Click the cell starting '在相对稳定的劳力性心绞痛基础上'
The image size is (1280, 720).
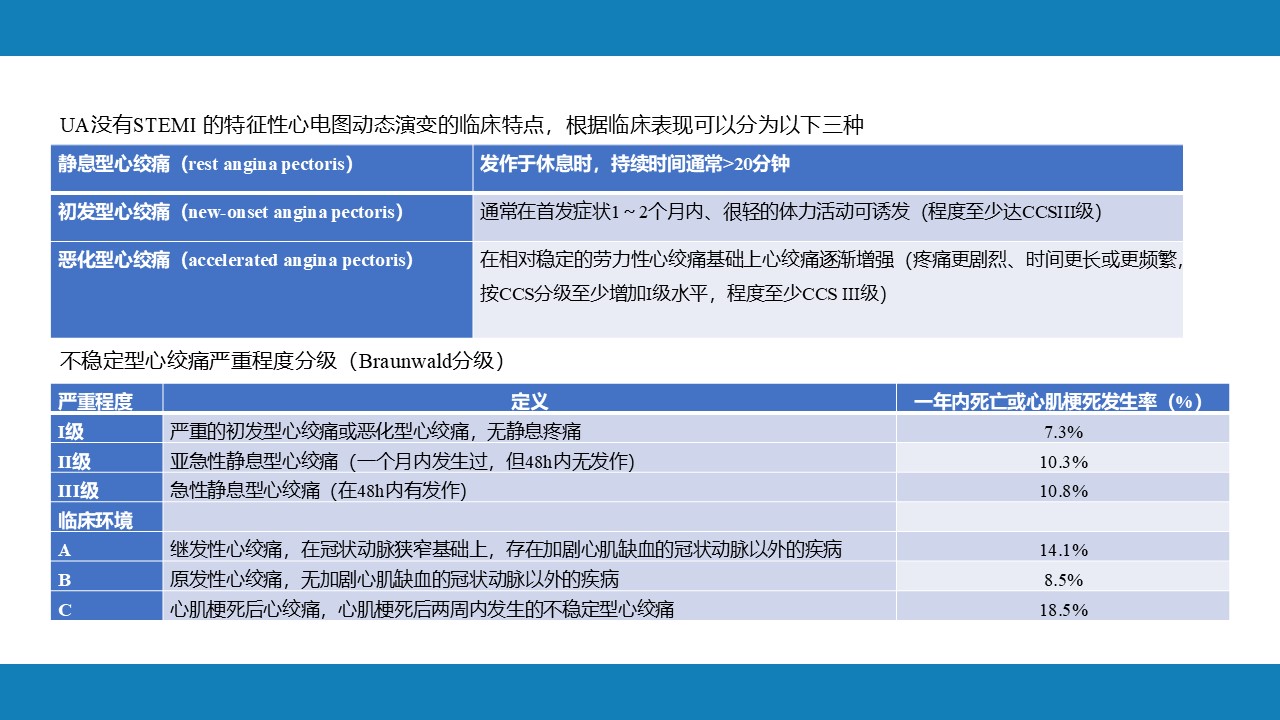coord(828,289)
